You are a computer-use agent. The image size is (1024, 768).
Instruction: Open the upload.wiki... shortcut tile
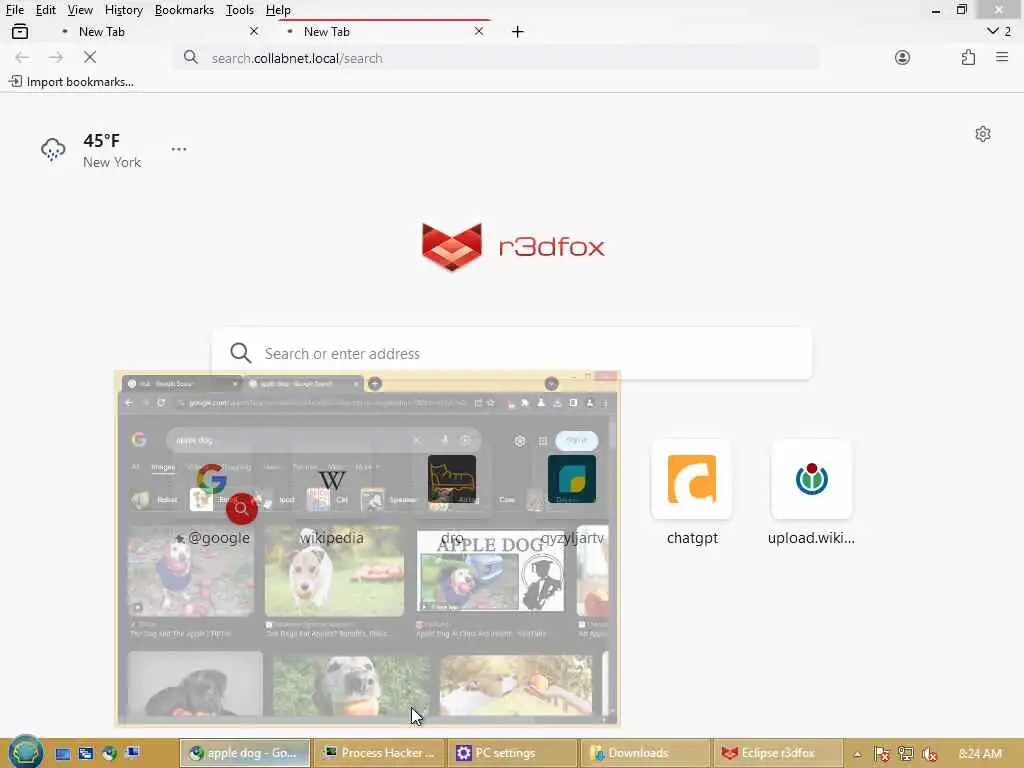(812, 493)
